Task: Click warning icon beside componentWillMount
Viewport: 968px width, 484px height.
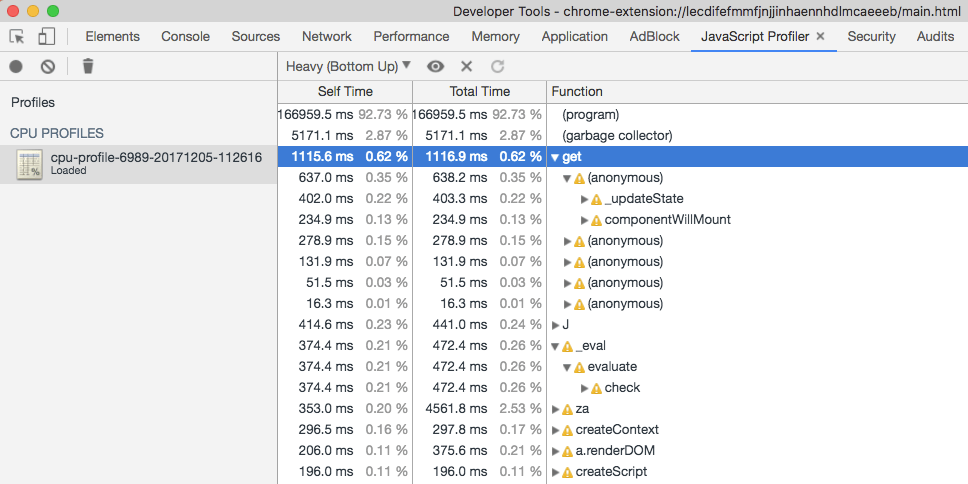Action: [596, 220]
